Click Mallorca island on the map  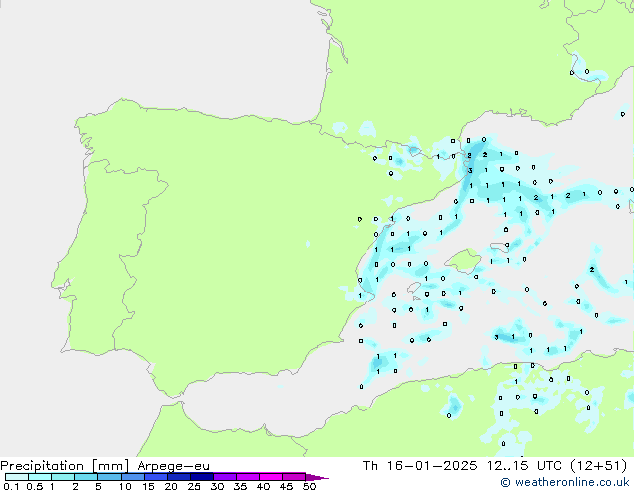pyautogui.click(x=463, y=261)
